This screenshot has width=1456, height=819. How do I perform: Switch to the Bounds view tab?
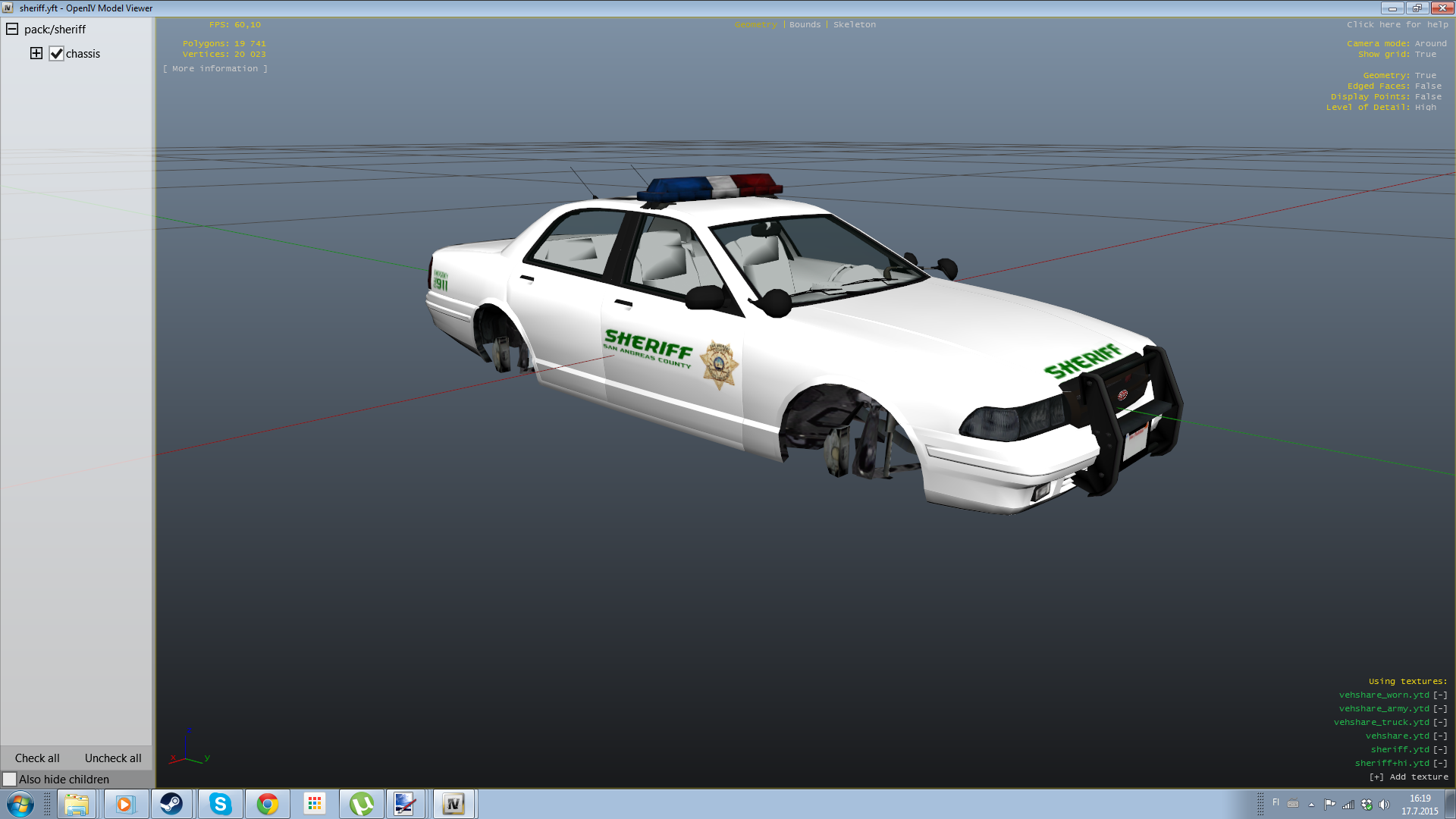(x=805, y=24)
